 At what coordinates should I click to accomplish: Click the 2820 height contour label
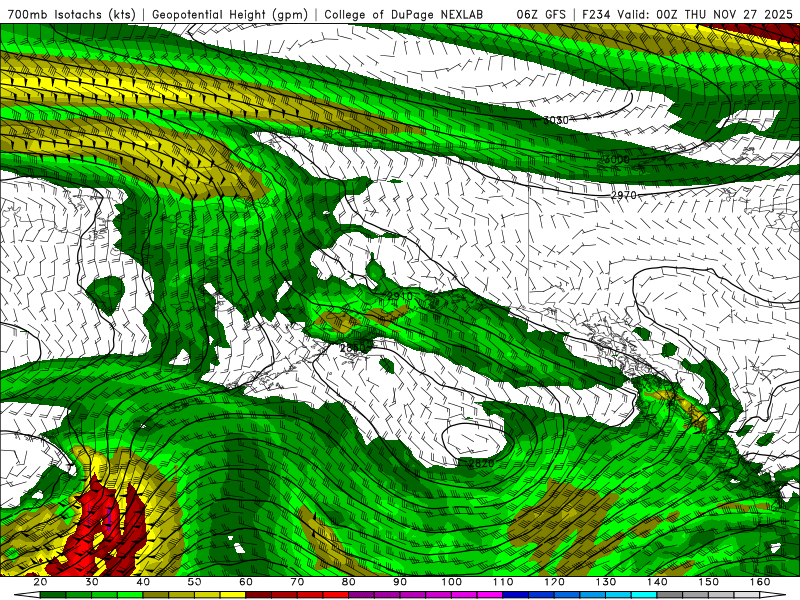(x=482, y=463)
